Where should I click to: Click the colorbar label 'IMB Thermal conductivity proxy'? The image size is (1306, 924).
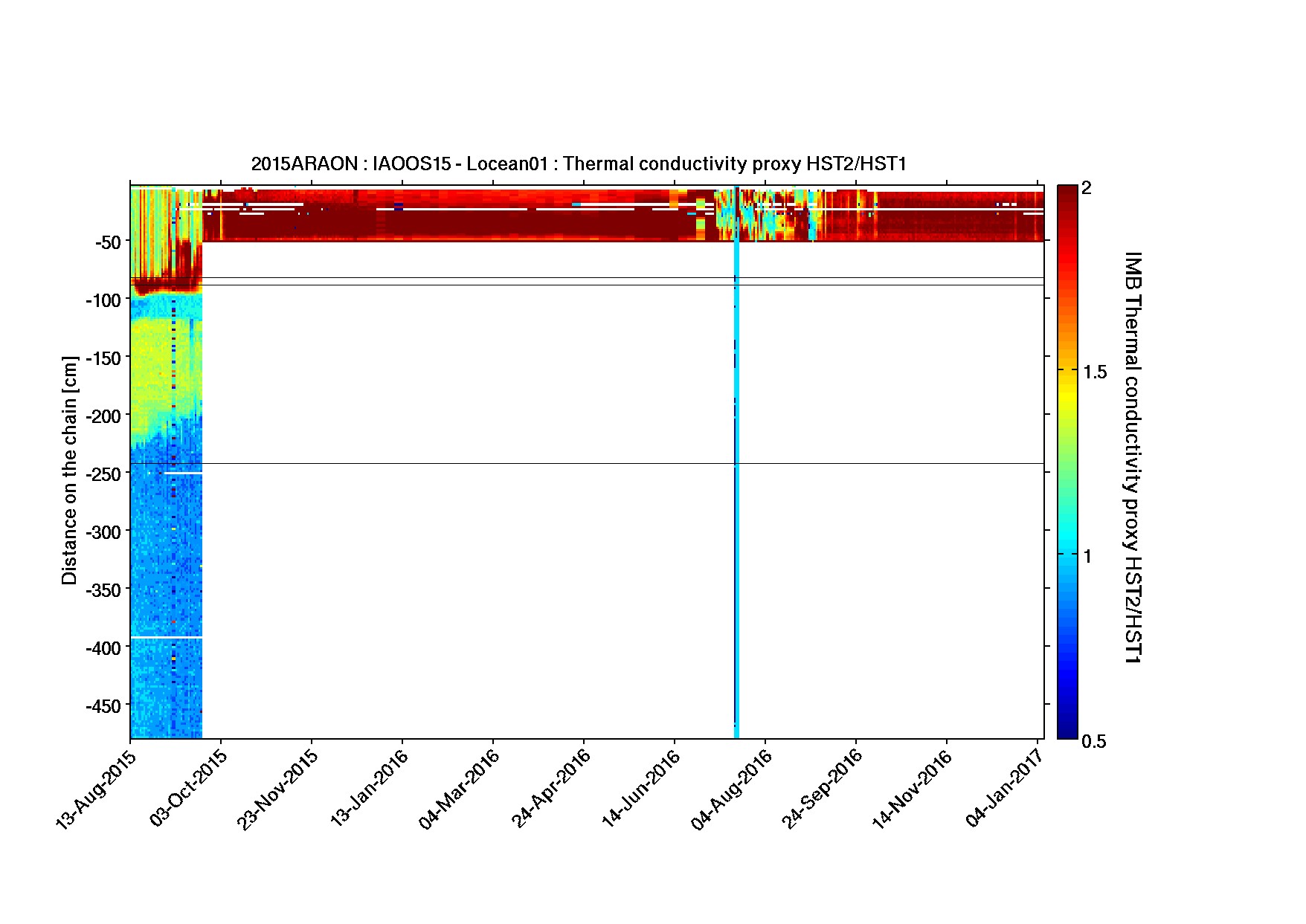coord(1132,456)
